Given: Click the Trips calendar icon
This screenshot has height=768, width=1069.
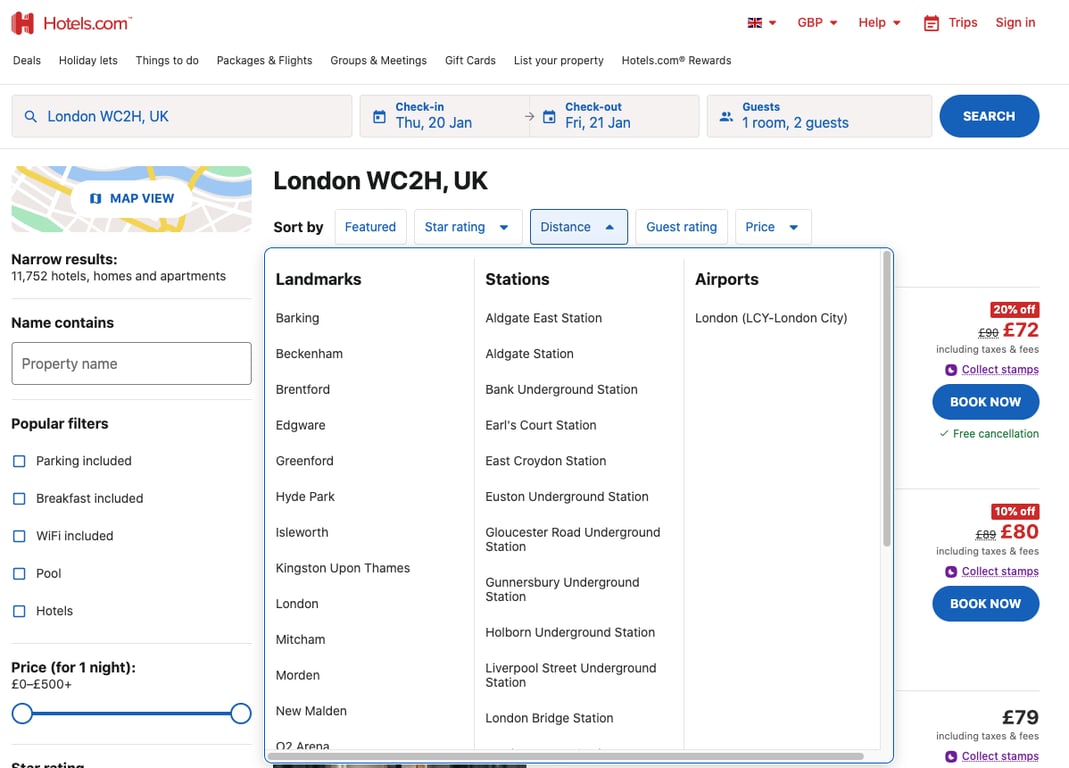Looking at the screenshot, I should tap(931, 23).
